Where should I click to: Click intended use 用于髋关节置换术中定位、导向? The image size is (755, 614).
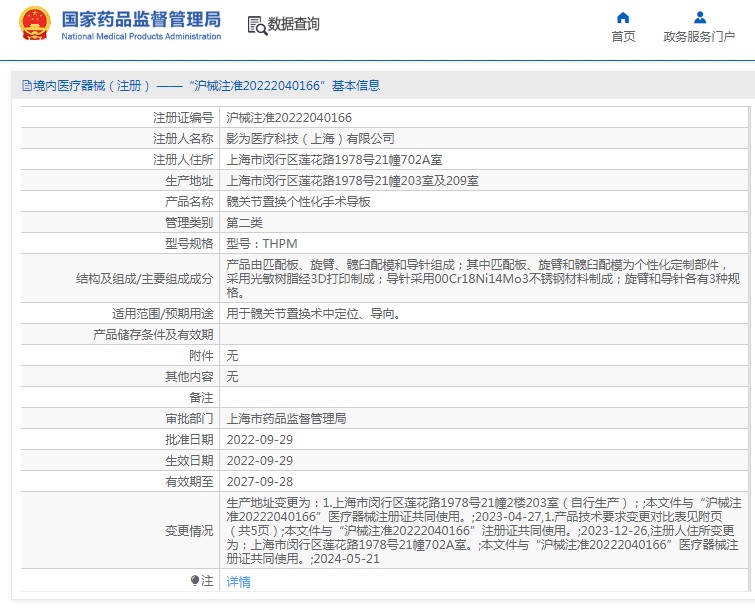coord(313,314)
